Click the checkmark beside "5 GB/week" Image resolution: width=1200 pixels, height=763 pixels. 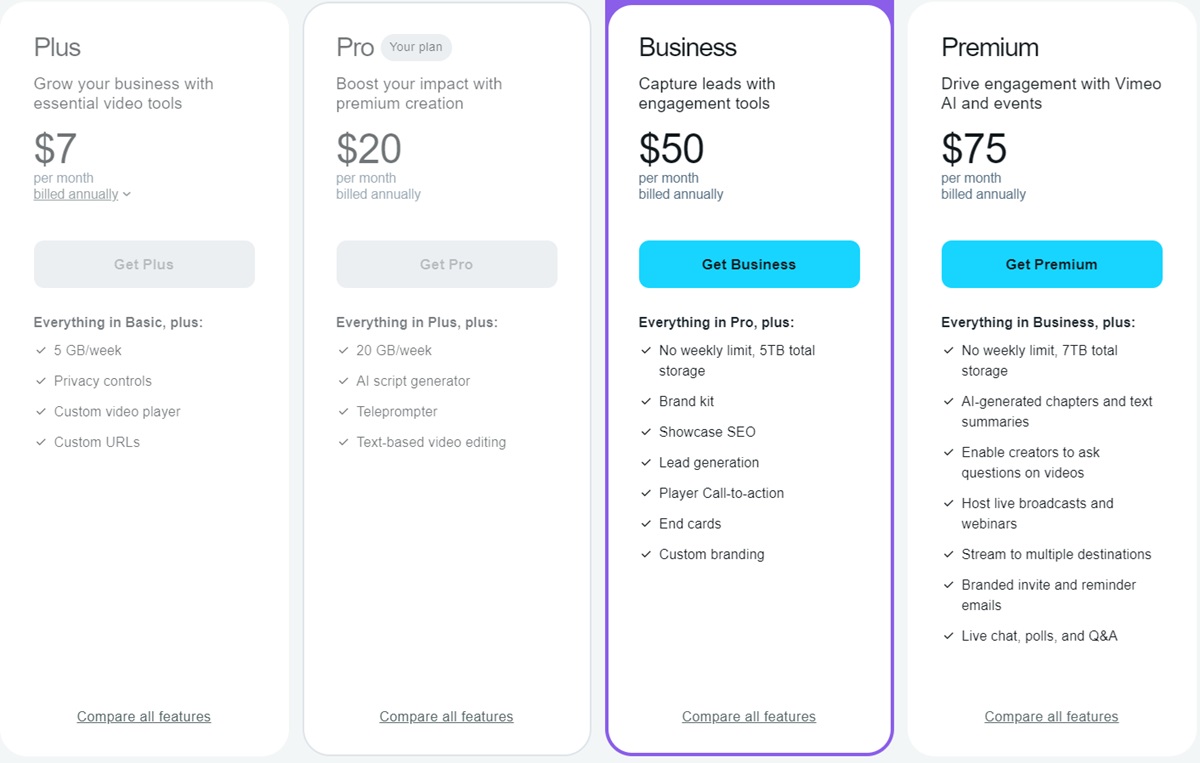pyautogui.click(x=41, y=351)
